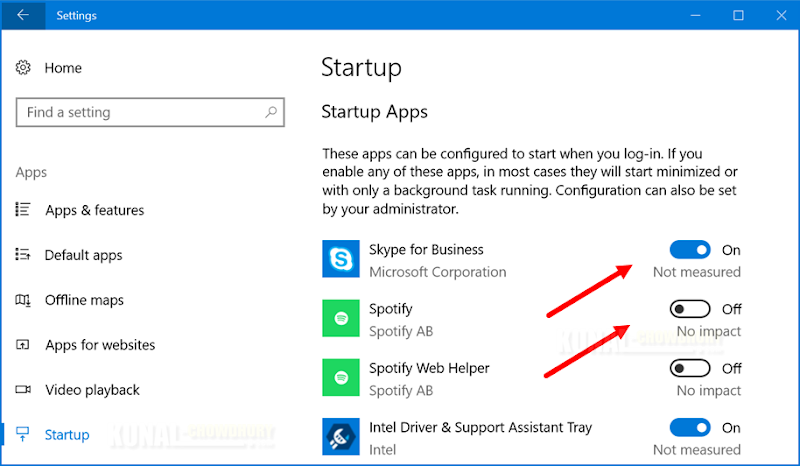Select Startup in the sidebar
The image size is (800, 466).
coord(67,435)
